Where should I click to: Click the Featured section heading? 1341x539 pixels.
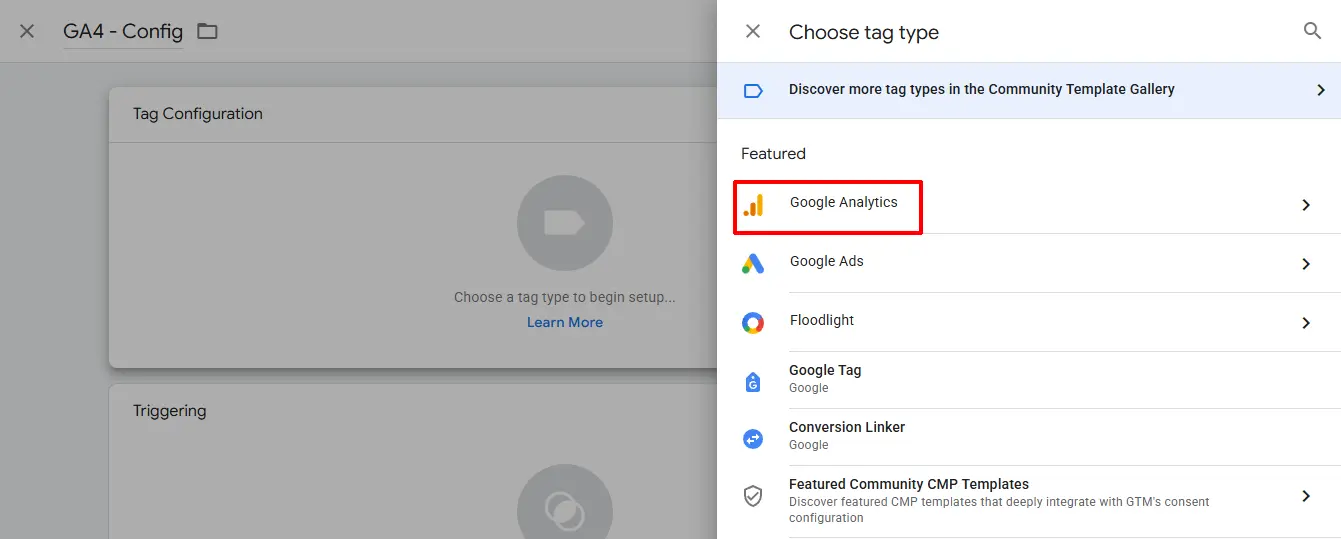point(773,154)
